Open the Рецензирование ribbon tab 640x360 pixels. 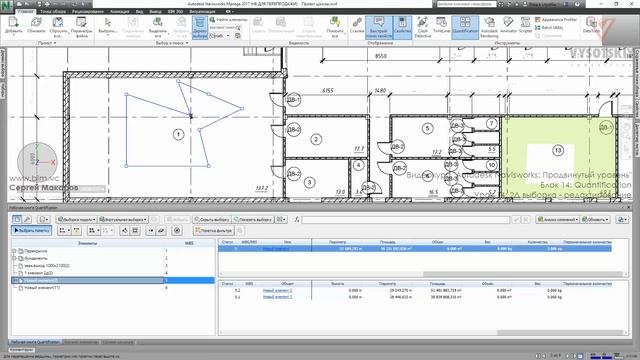pyautogui.click(x=88, y=11)
